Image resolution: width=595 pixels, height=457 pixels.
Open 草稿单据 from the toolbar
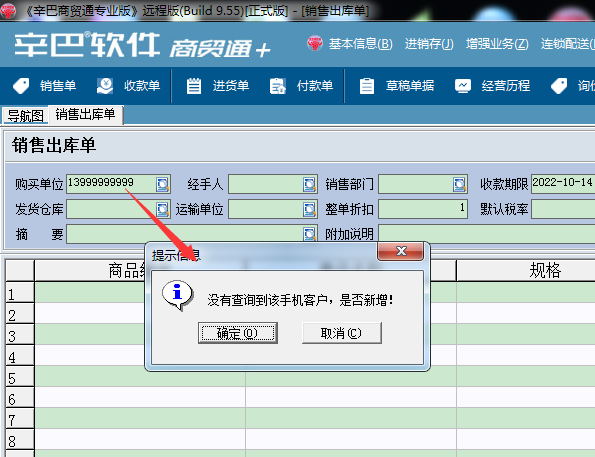pos(410,86)
